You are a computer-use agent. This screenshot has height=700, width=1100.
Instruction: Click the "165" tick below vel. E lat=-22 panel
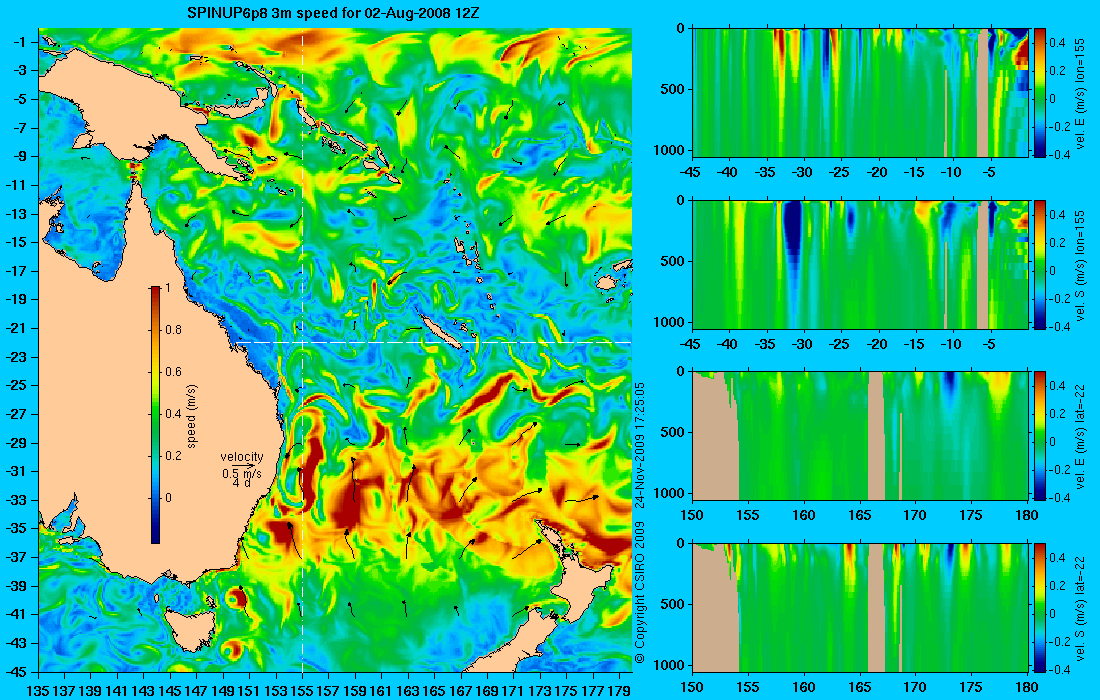tap(859, 516)
